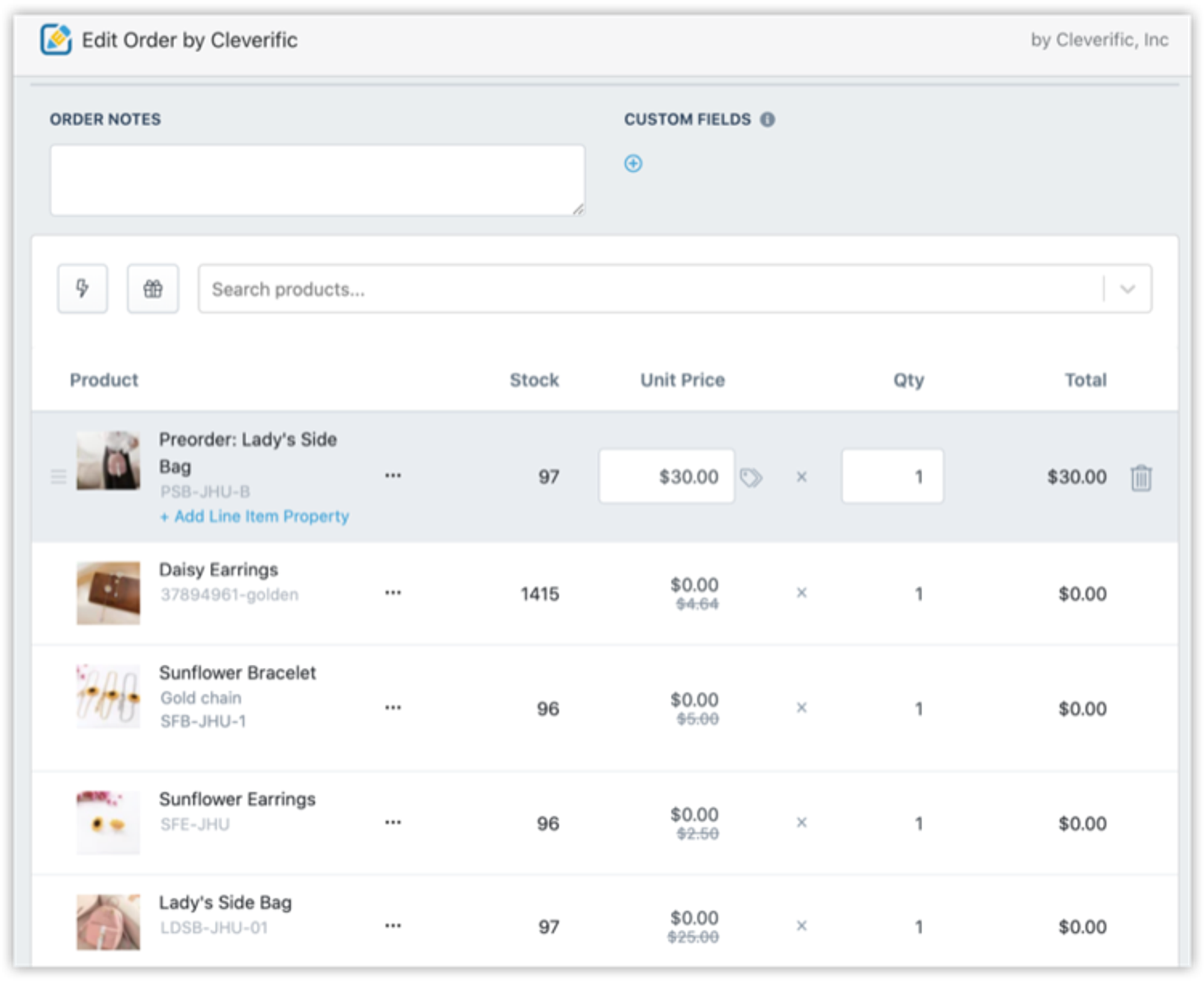Click the lightning bolt quick action icon
The width and height of the screenshot is (1204, 981).
click(82, 288)
